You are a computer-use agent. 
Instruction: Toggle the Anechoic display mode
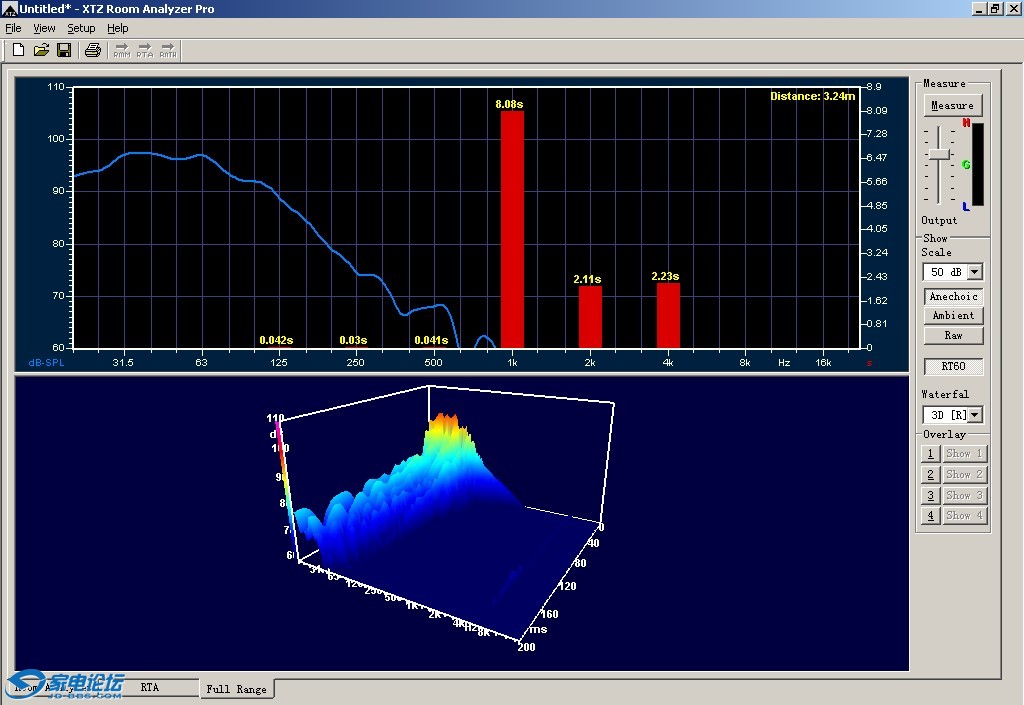pyautogui.click(x=953, y=296)
